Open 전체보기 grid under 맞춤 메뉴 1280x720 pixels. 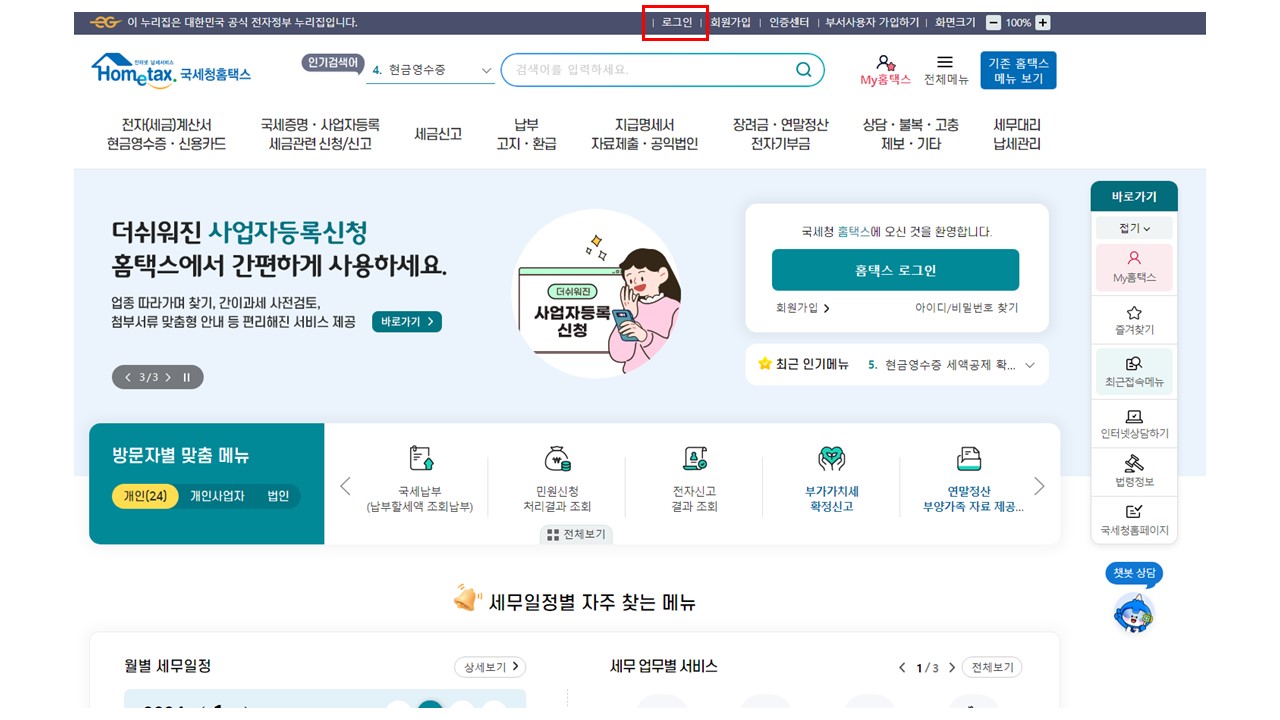576,534
